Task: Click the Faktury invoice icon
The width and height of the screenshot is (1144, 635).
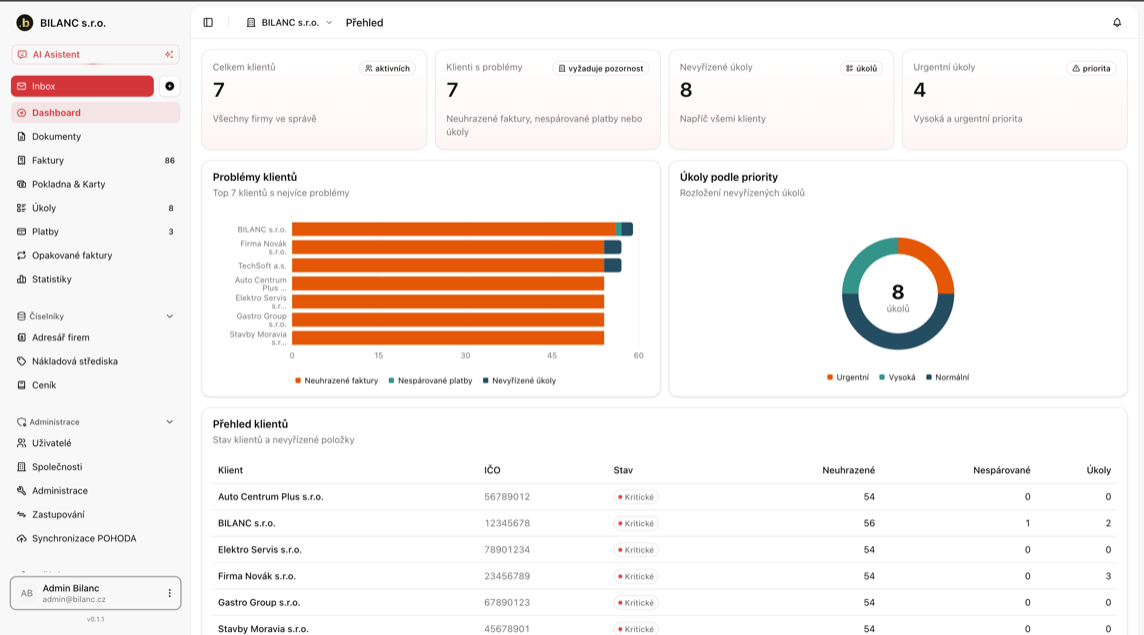Action: (x=21, y=160)
